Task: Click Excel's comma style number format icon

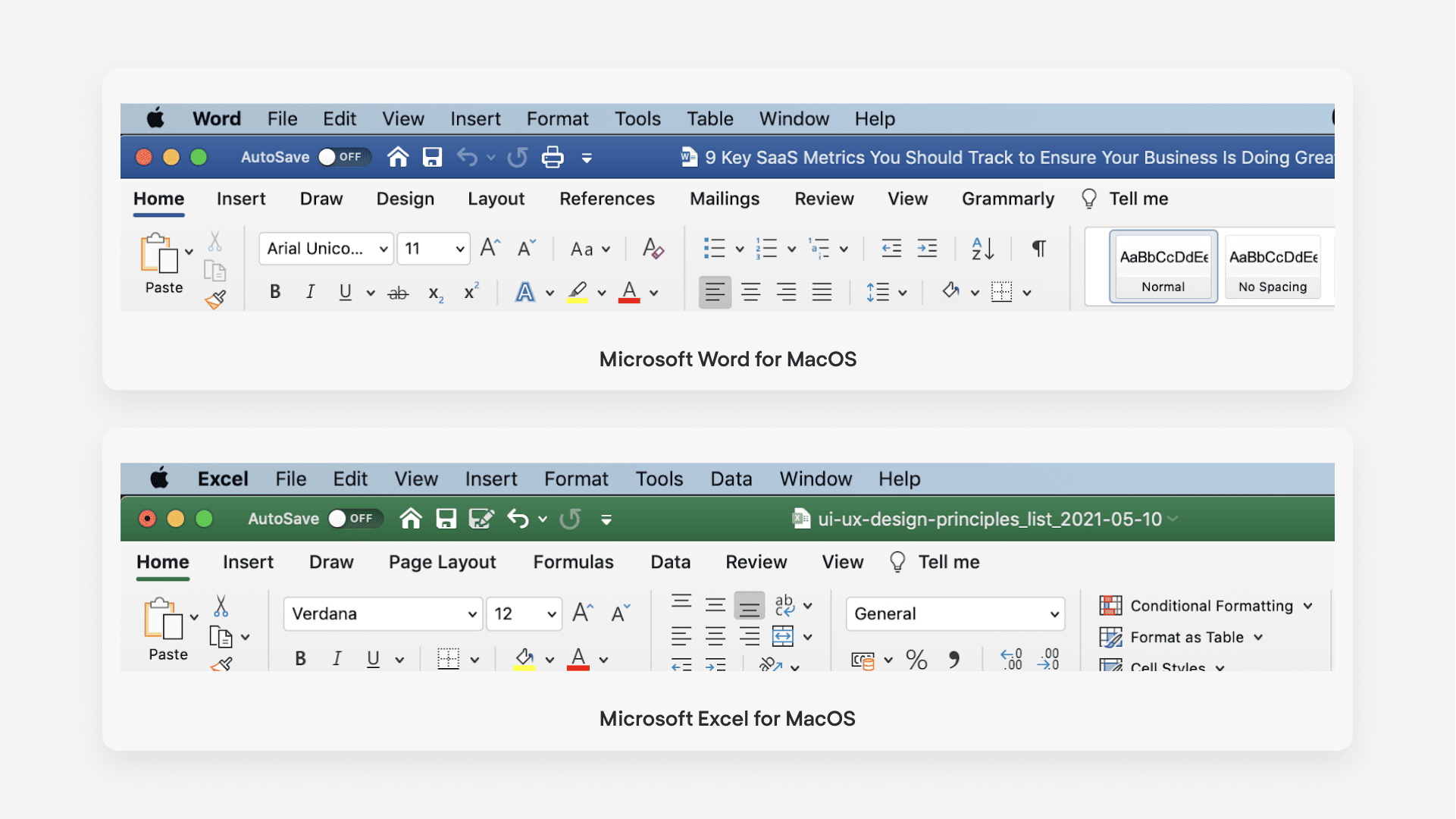Action: pos(953,659)
